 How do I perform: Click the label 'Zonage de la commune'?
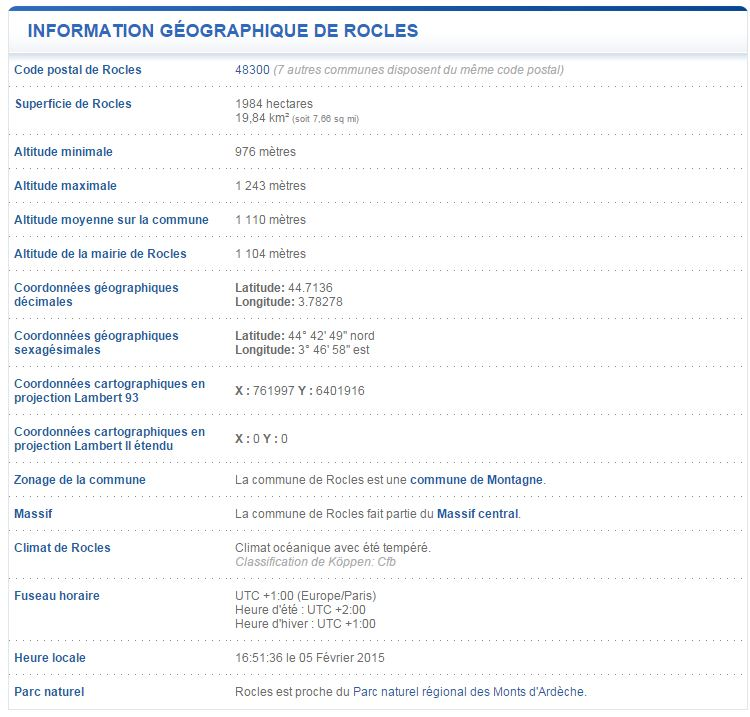79,480
